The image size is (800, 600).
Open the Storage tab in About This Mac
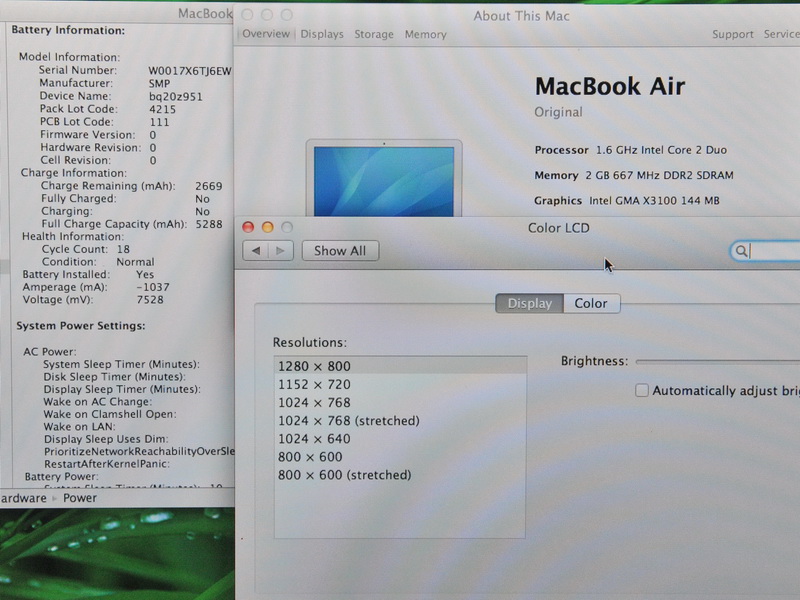[x=374, y=34]
